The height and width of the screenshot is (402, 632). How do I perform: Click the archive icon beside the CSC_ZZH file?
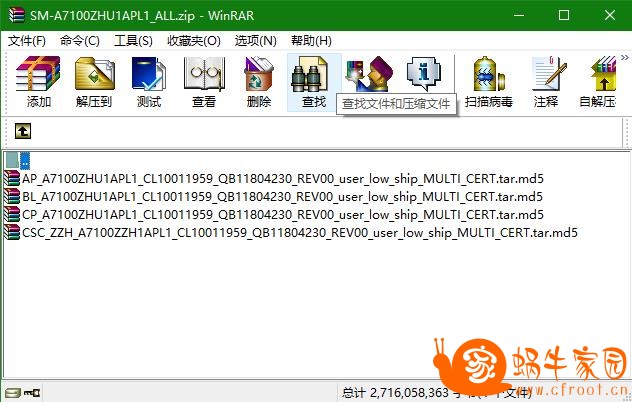(x=12, y=233)
